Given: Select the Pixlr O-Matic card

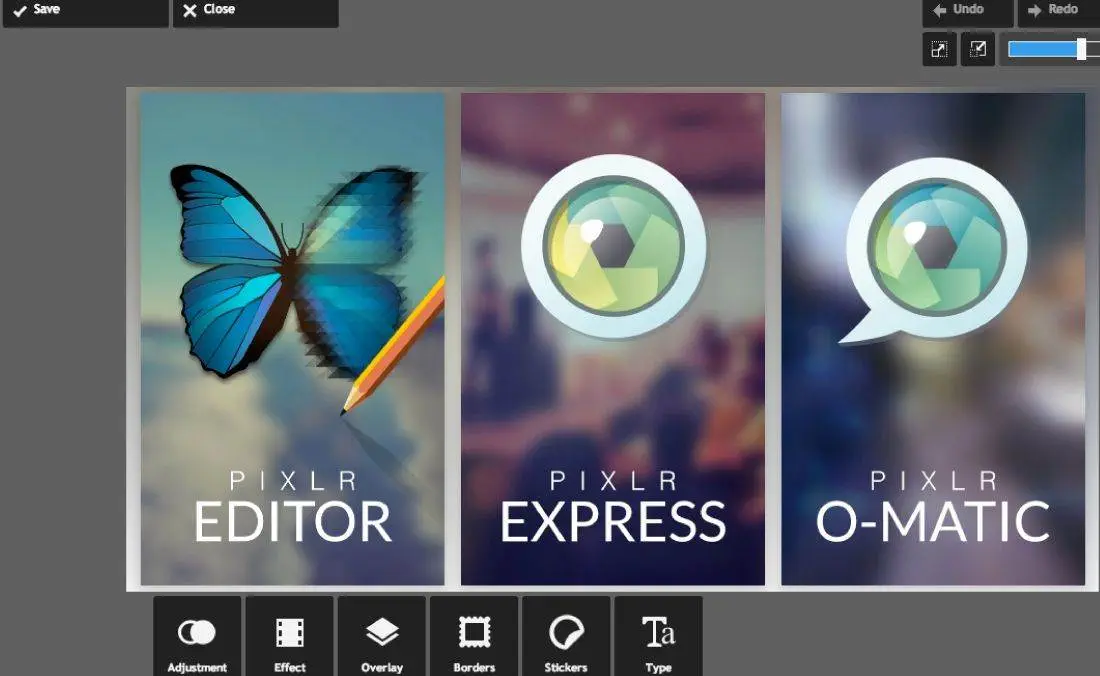Looking at the screenshot, I should tap(933, 339).
